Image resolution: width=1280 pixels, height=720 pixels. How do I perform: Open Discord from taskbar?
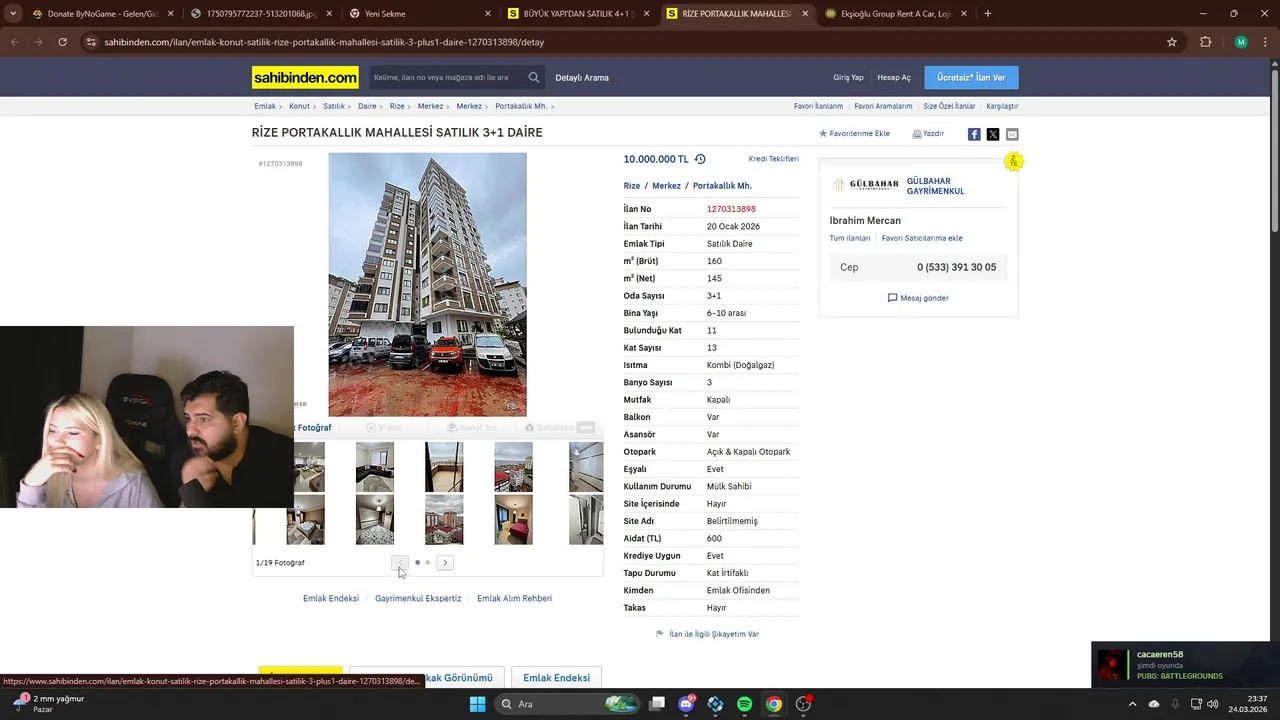pyautogui.click(x=686, y=704)
